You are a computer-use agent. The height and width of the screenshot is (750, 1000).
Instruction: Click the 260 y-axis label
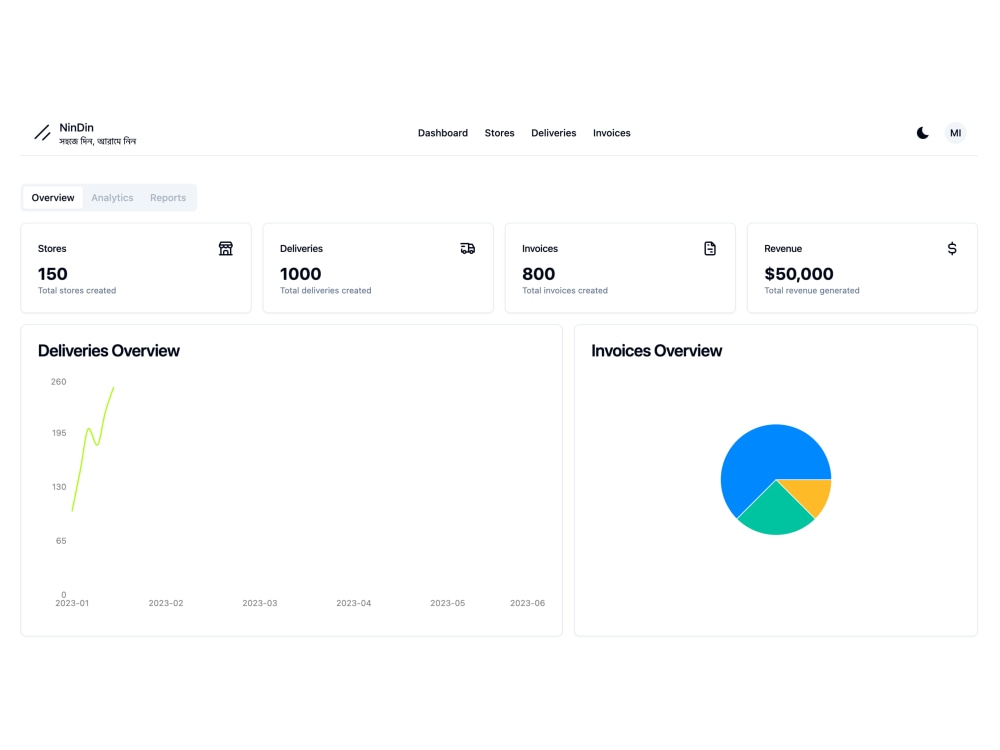59,381
